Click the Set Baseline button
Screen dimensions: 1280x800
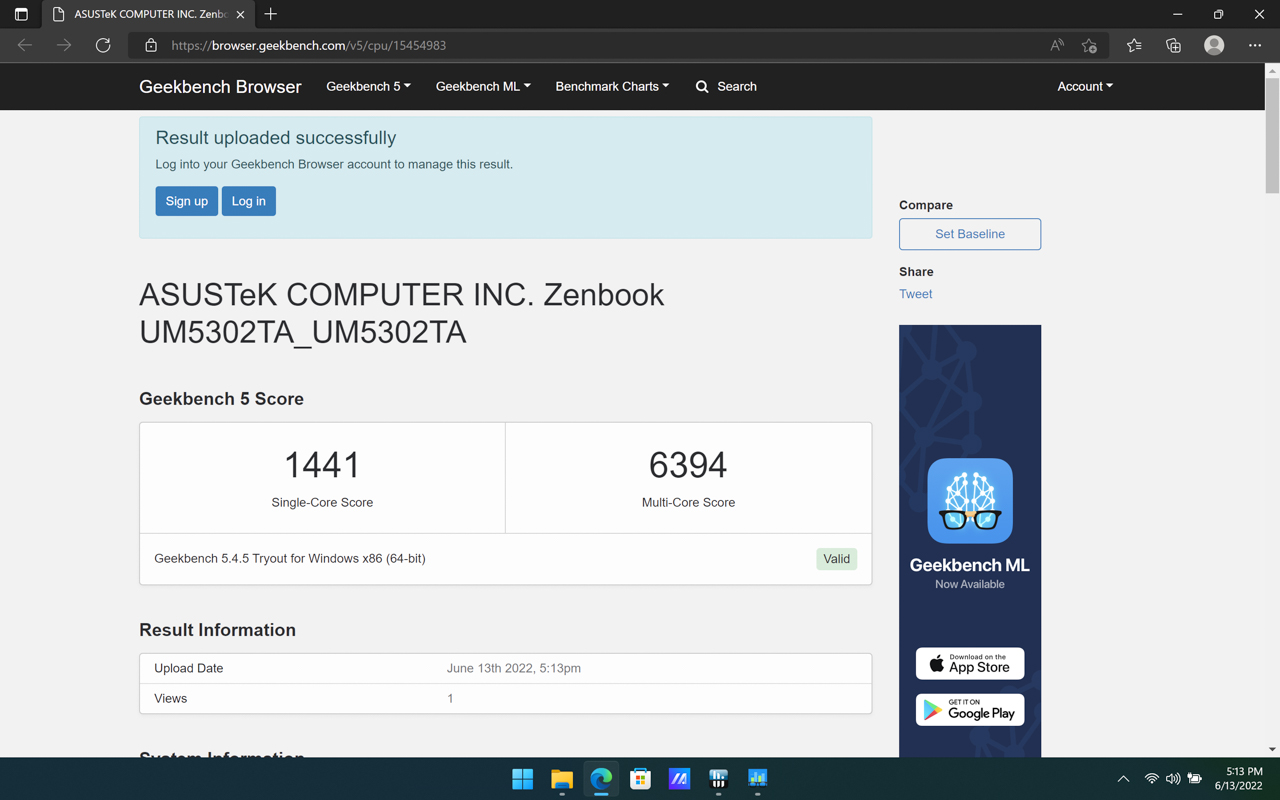970,234
